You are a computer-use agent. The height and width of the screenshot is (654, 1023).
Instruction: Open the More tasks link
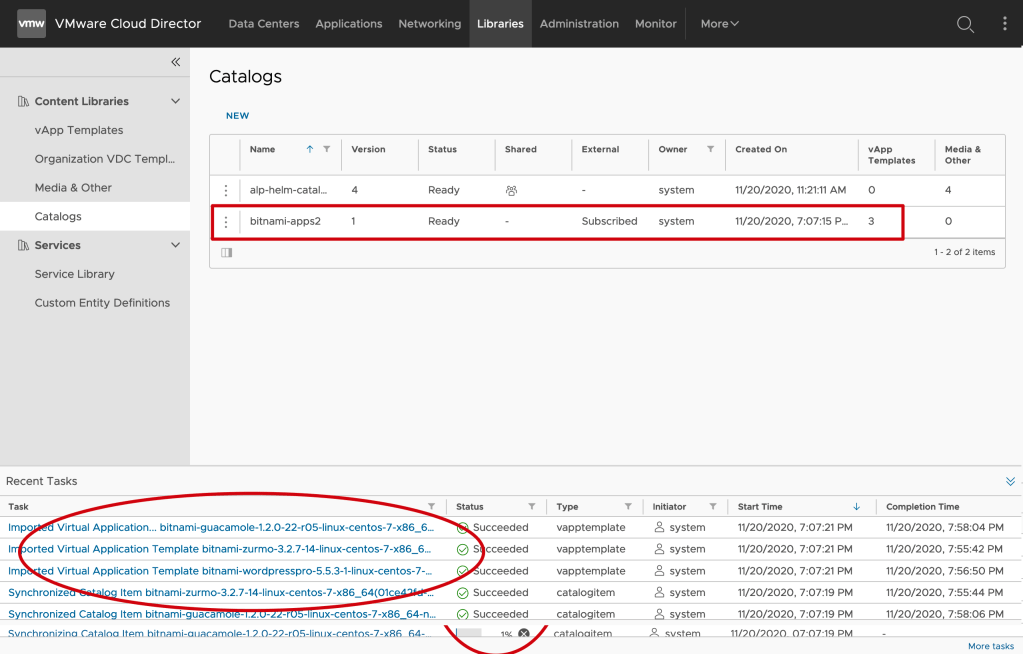(x=990, y=646)
